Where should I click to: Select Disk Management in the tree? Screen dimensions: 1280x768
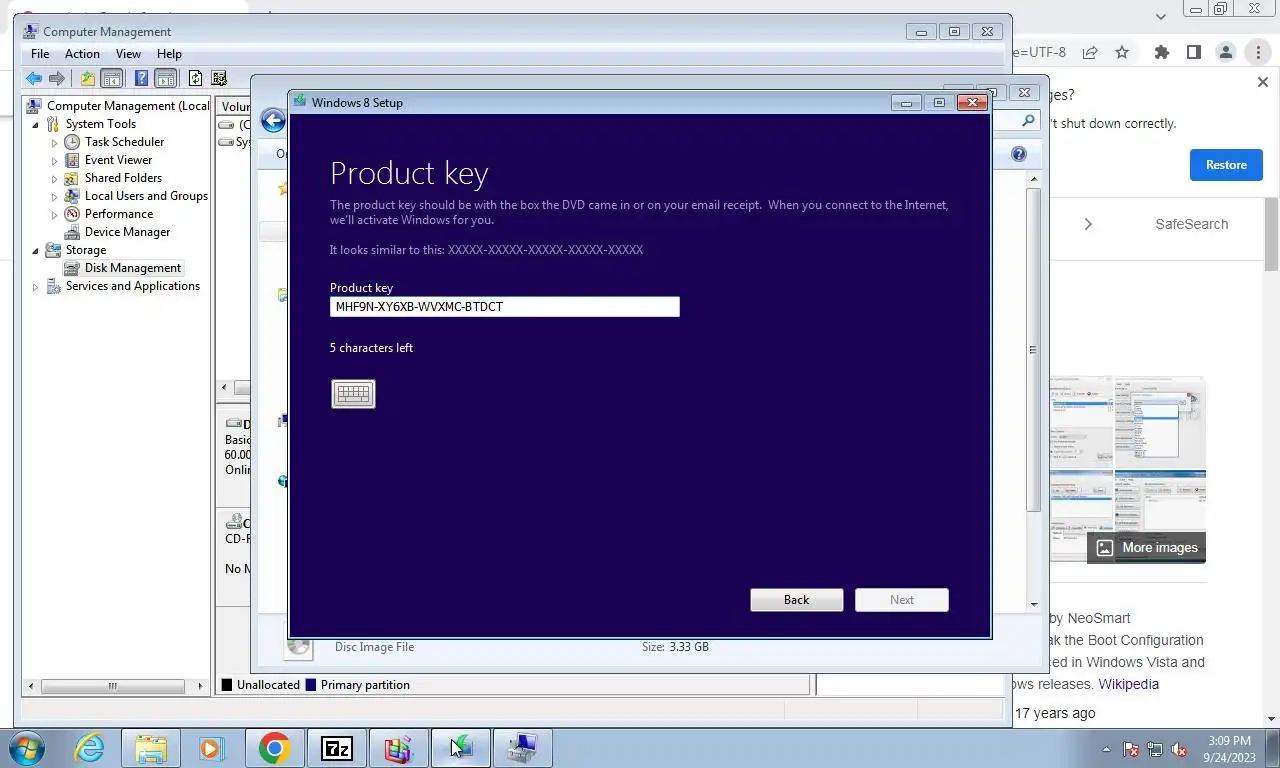[x=133, y=268]
